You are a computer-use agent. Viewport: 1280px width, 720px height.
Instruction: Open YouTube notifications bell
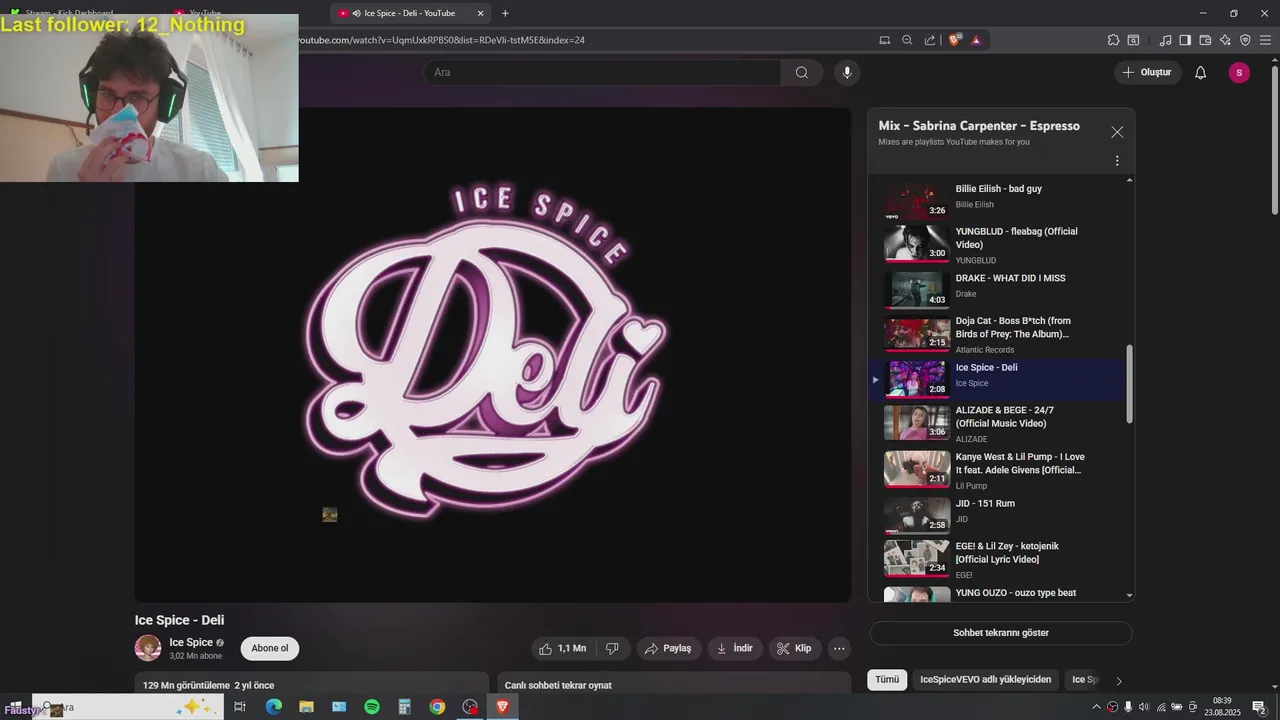(x=1201, y=72)
